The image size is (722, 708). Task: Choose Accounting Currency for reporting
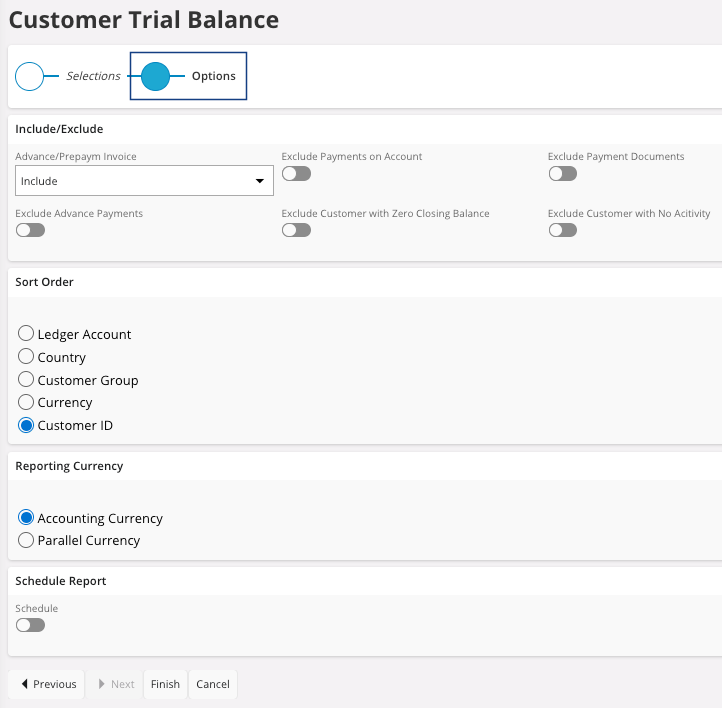tap(27, 518)
